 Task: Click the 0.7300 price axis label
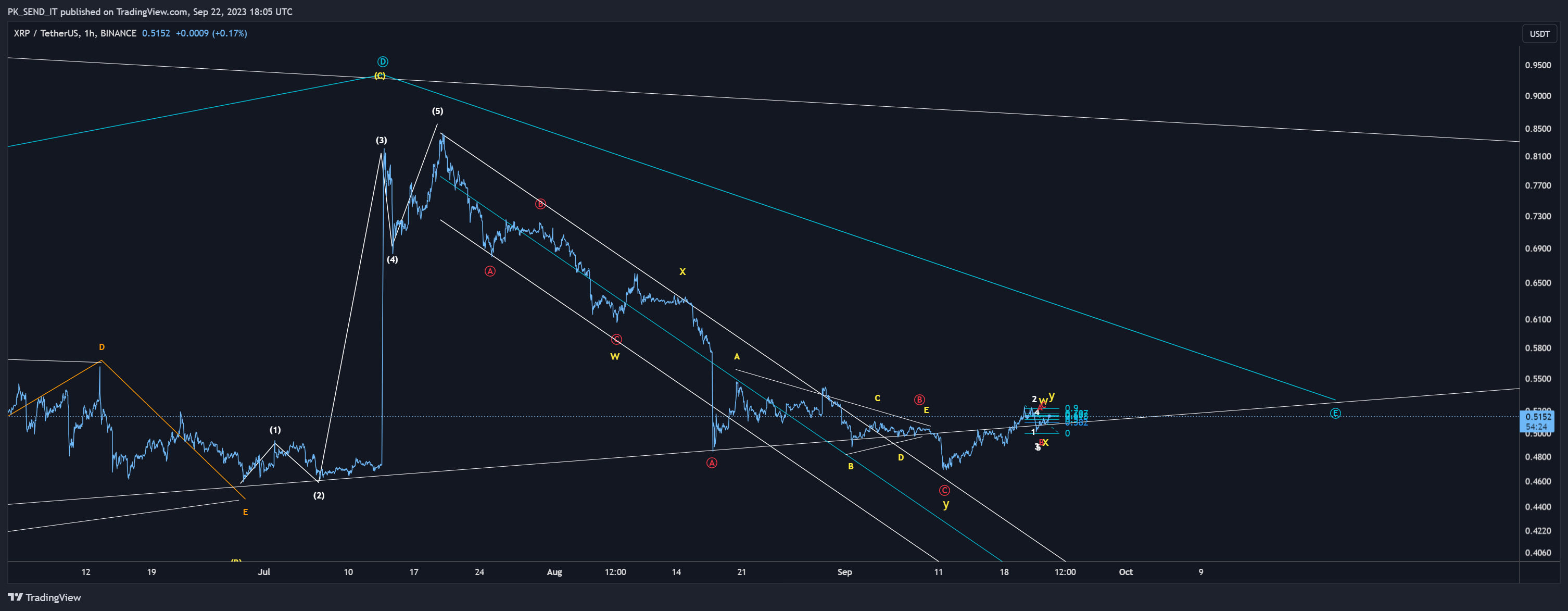pos(1538,216)
